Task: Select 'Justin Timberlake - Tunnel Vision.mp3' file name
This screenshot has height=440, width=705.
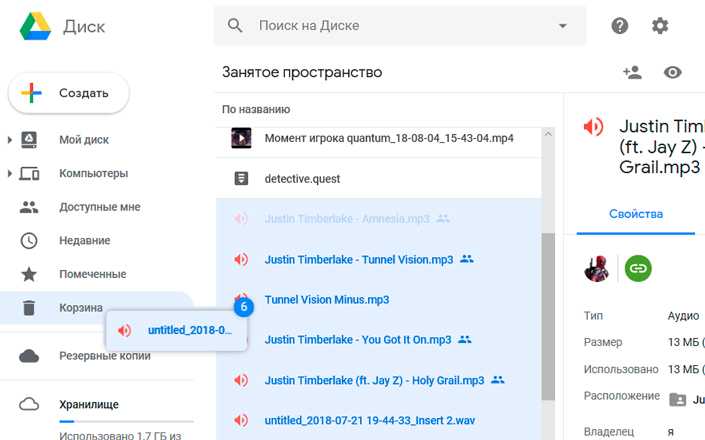Action: tap(359, 259)
